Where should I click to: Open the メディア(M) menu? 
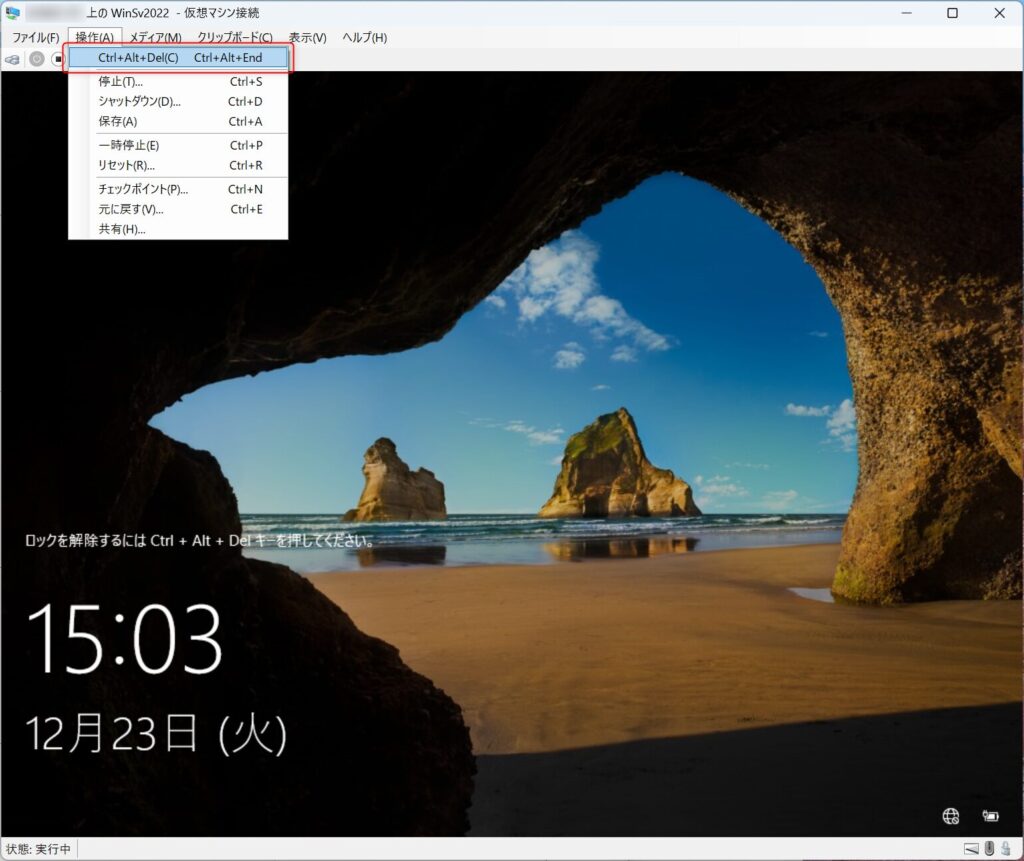click(x=155, y=37)
